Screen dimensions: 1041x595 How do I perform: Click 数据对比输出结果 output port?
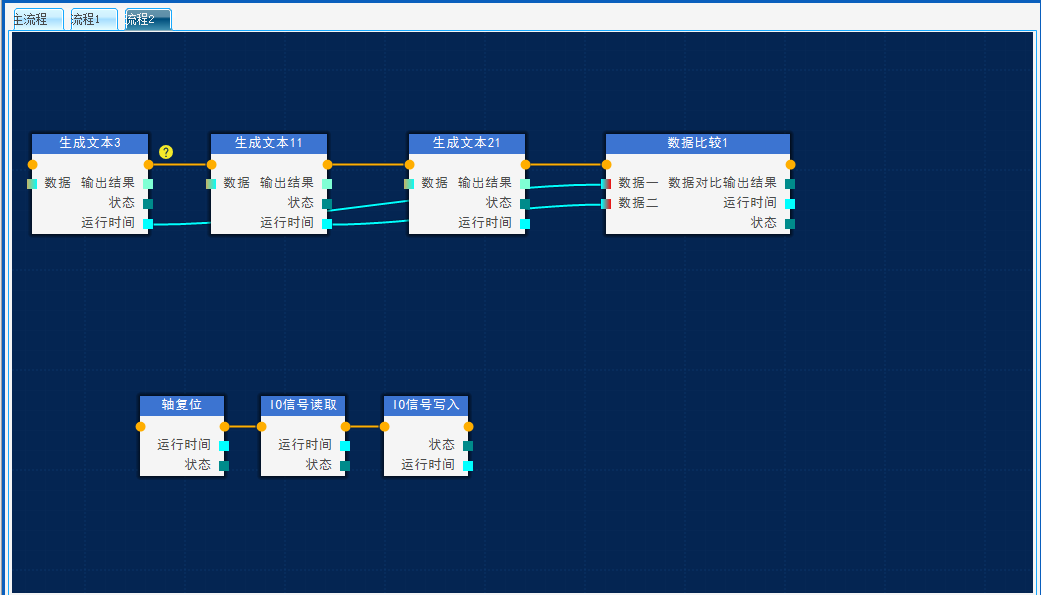pyautogui.click(x=790, y=184)
